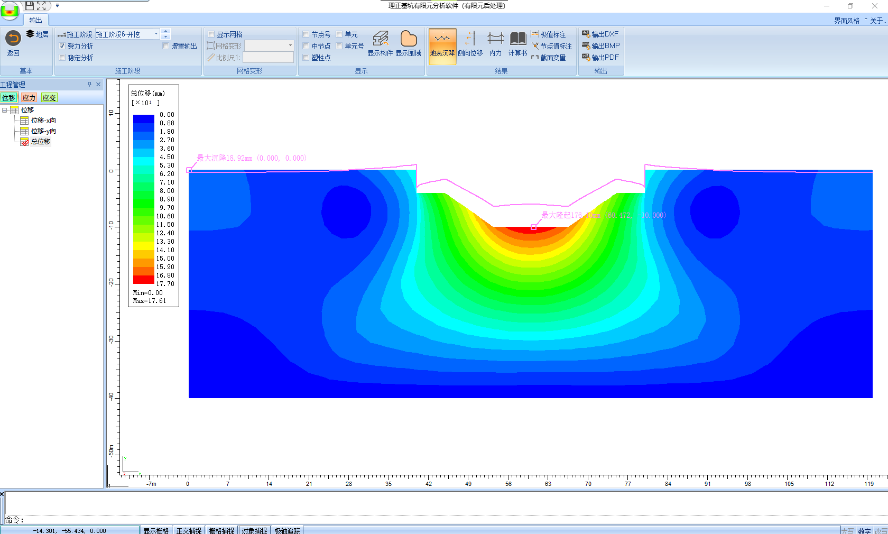
Task: Toggle the 显示网格 checkbox
Action: (212, 34)
